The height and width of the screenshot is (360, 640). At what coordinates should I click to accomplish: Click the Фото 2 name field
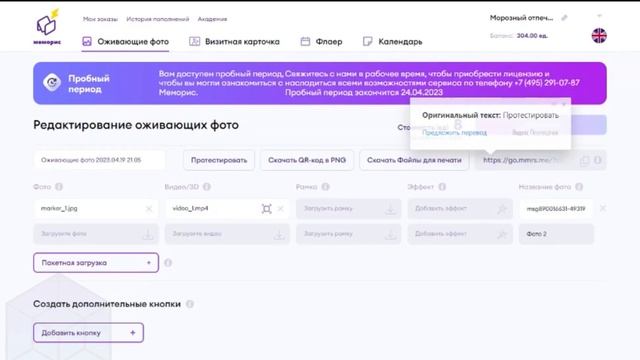[556, 234]
